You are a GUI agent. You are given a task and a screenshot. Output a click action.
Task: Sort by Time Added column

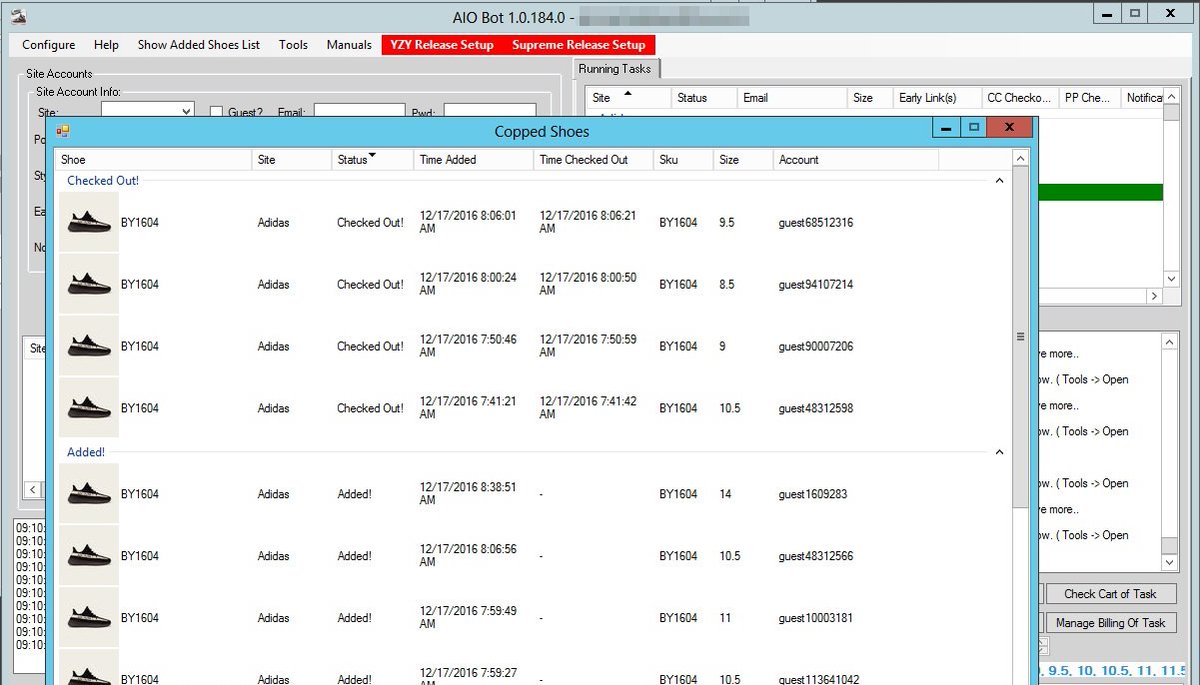point(473,160)
